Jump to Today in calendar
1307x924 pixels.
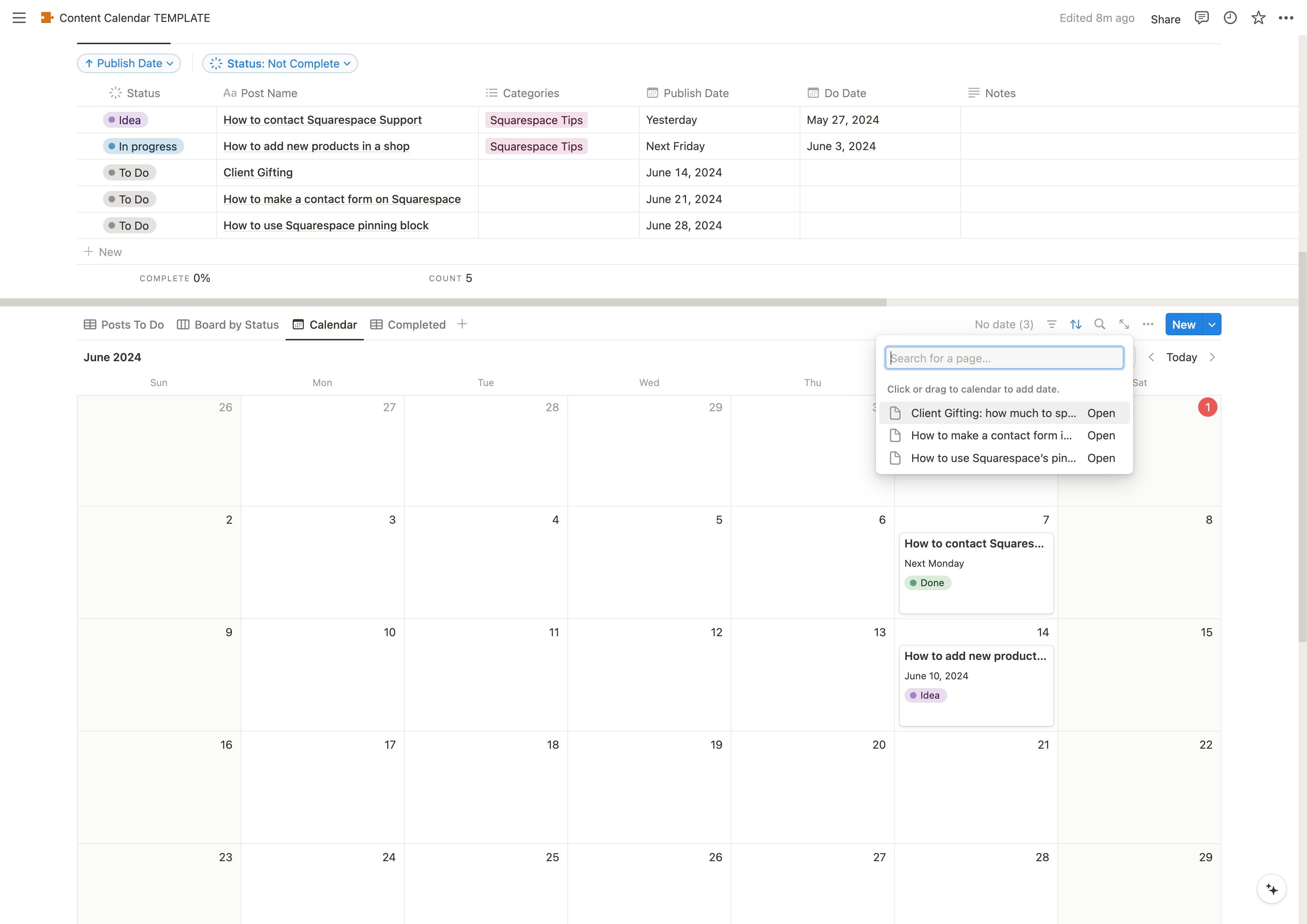(1181, 357)
